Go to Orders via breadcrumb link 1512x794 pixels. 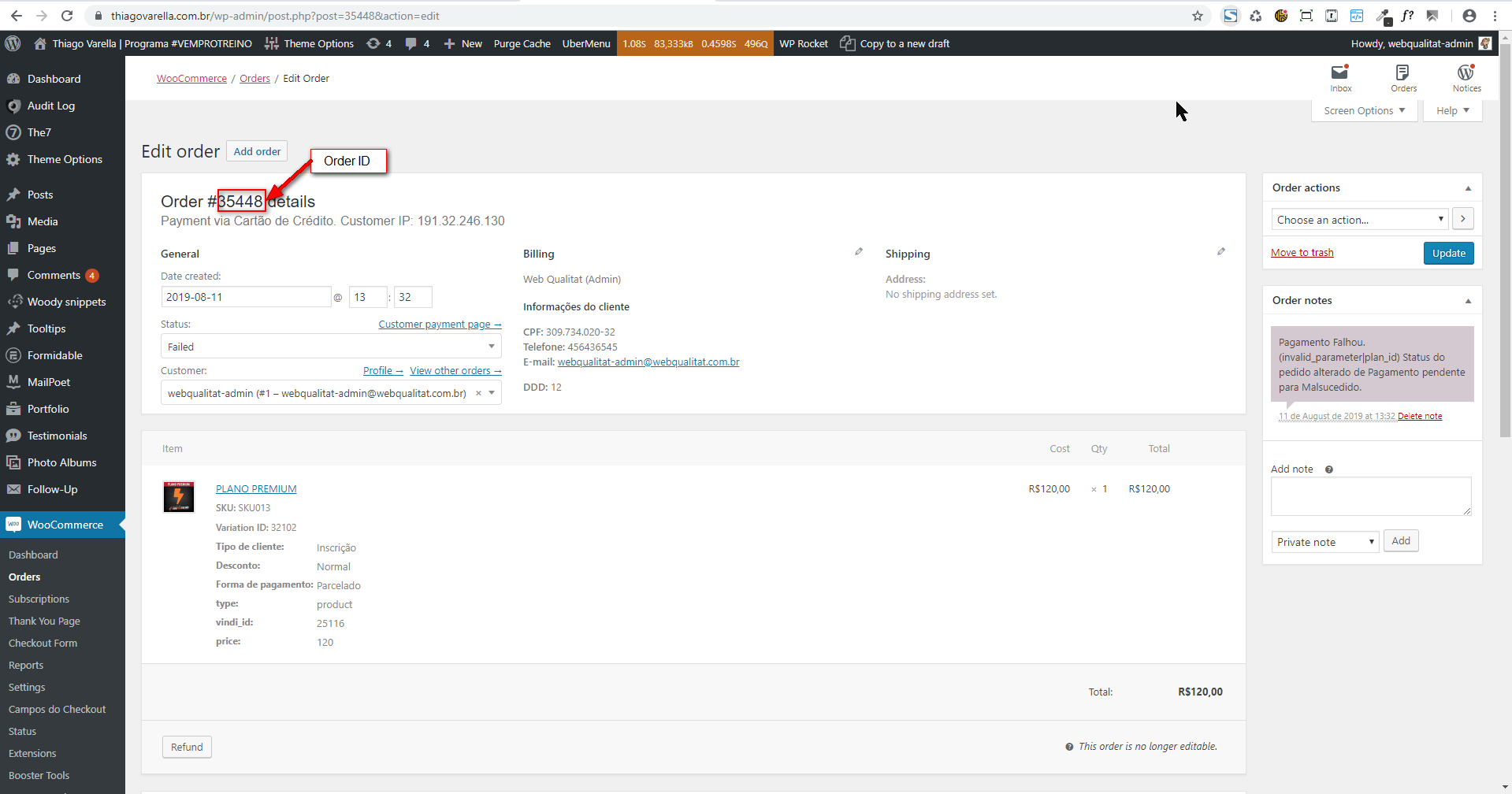254,79
